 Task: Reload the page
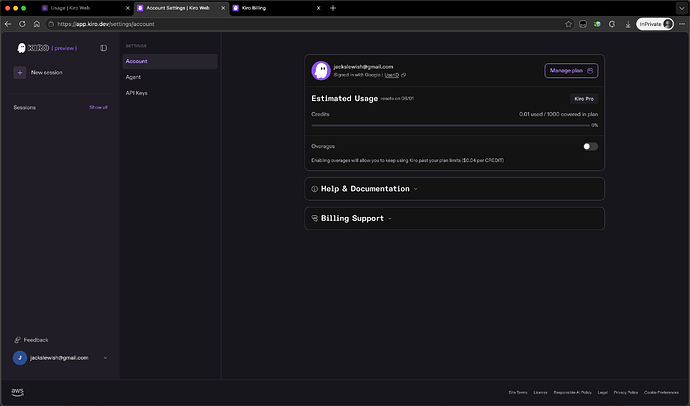22,24
